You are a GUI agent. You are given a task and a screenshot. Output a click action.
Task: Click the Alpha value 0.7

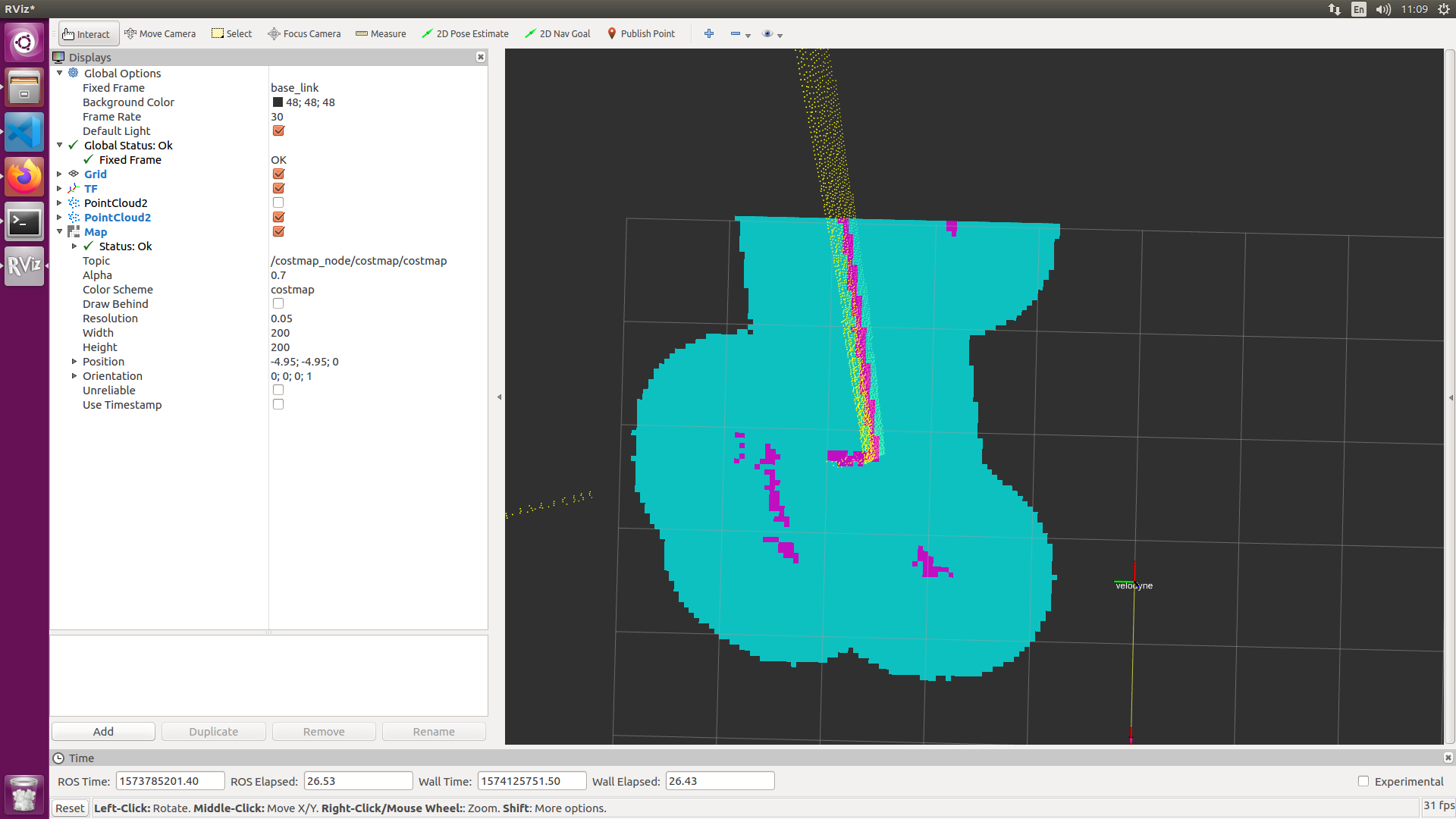278,275
